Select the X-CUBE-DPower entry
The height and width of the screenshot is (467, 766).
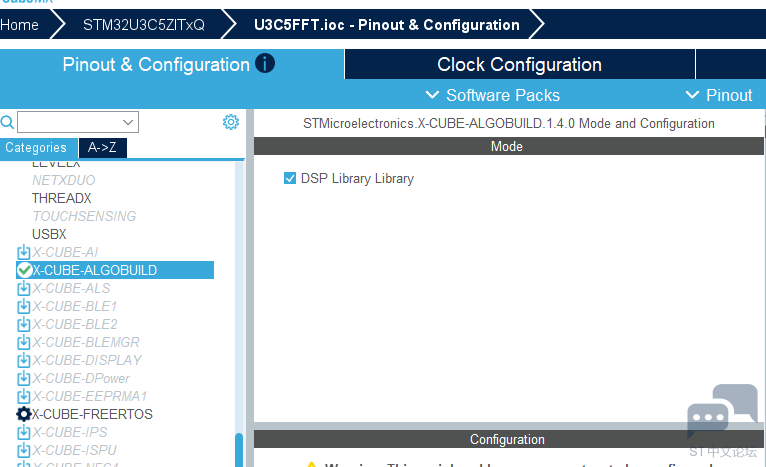(x=81, y=379)
